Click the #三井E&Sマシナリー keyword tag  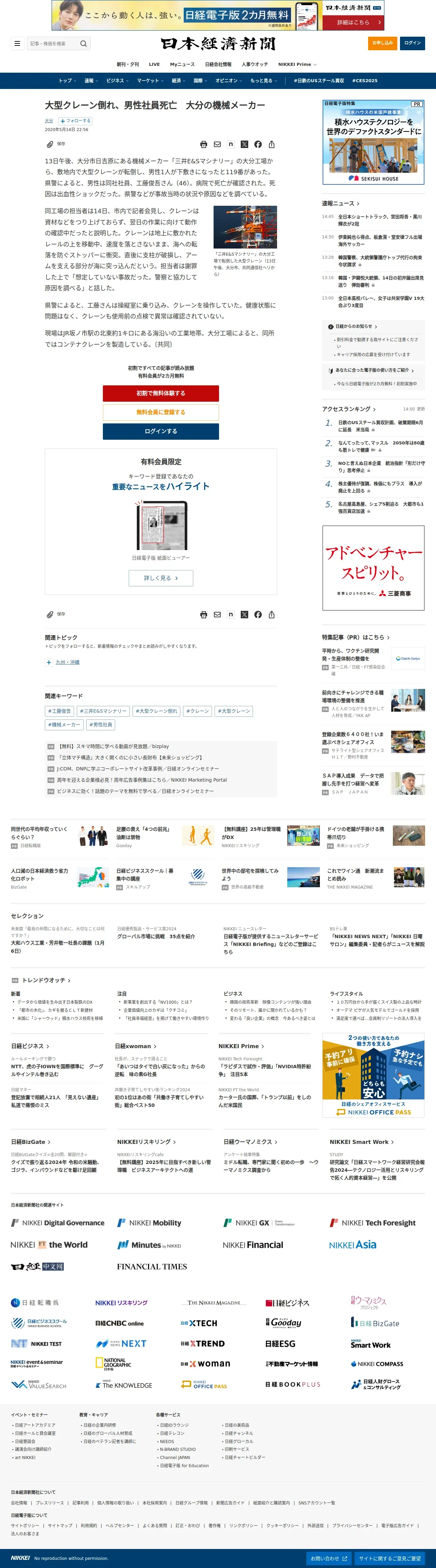pos(103,711)
